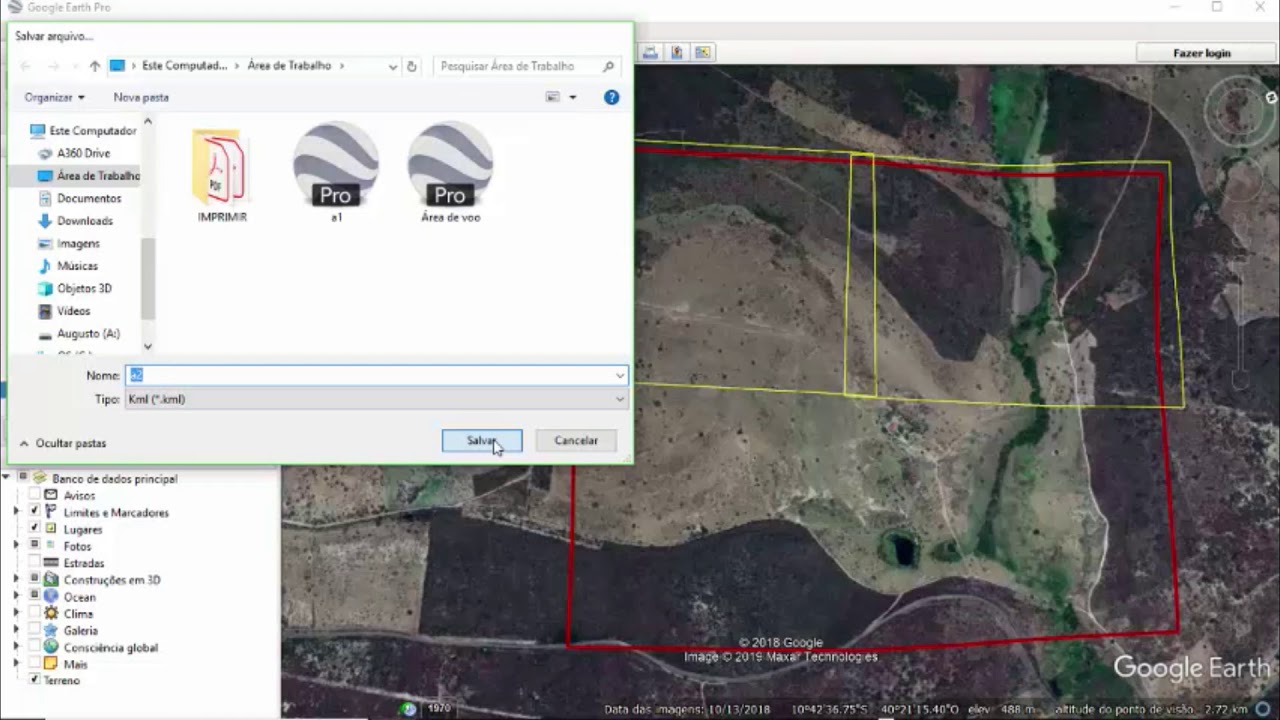Open the Nome field history dropdown arrow
Image resolution: width=1280 pixels, height=720 pixels.
(620, 375)
